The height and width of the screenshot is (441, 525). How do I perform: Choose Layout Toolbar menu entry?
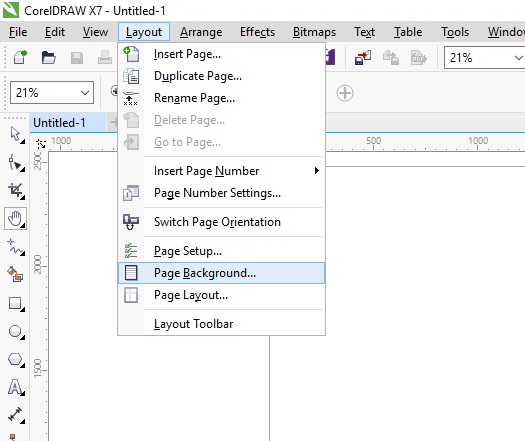tap(221, 324)
